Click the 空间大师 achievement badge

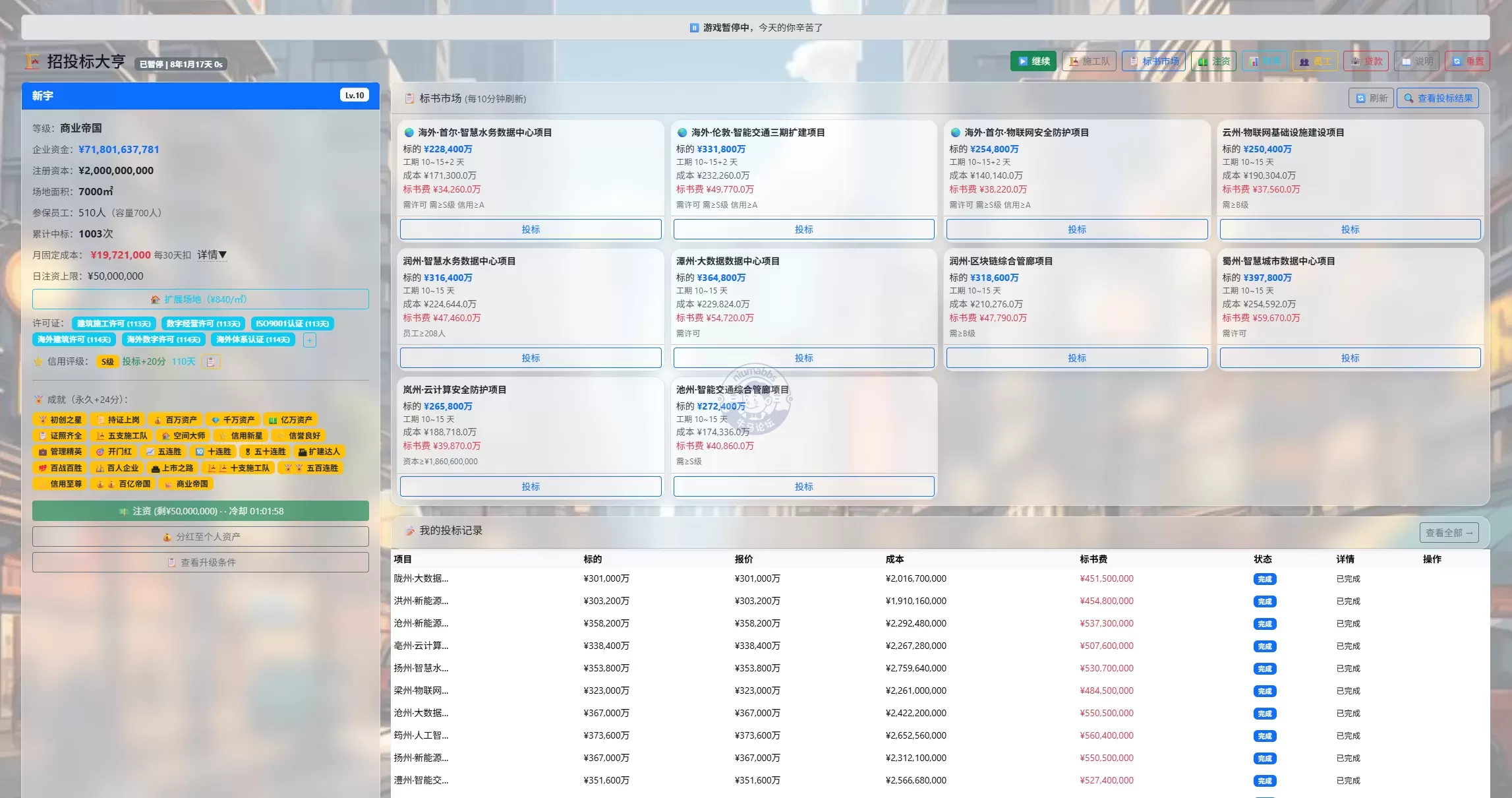point(183,436)
